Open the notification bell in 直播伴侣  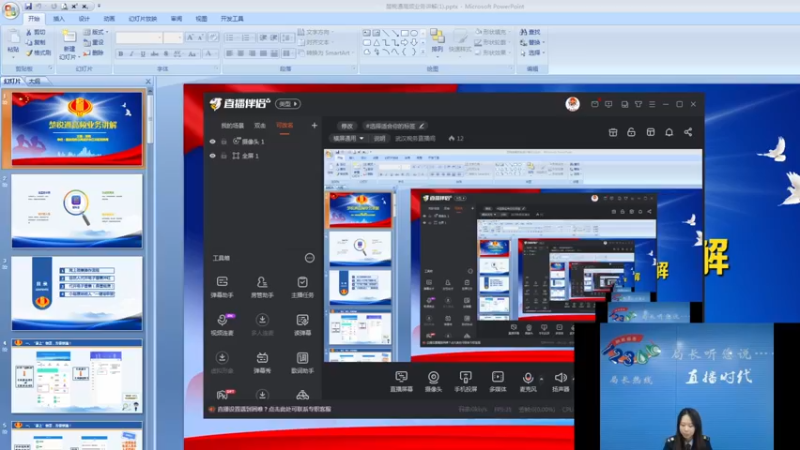tap(669, 132)
